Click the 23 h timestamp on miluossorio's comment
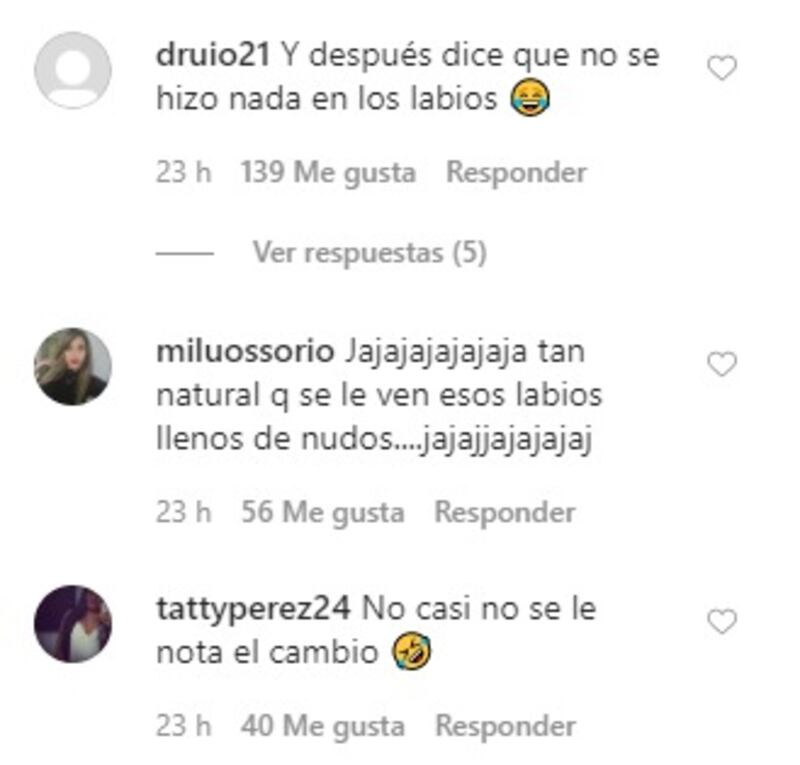 183,512
